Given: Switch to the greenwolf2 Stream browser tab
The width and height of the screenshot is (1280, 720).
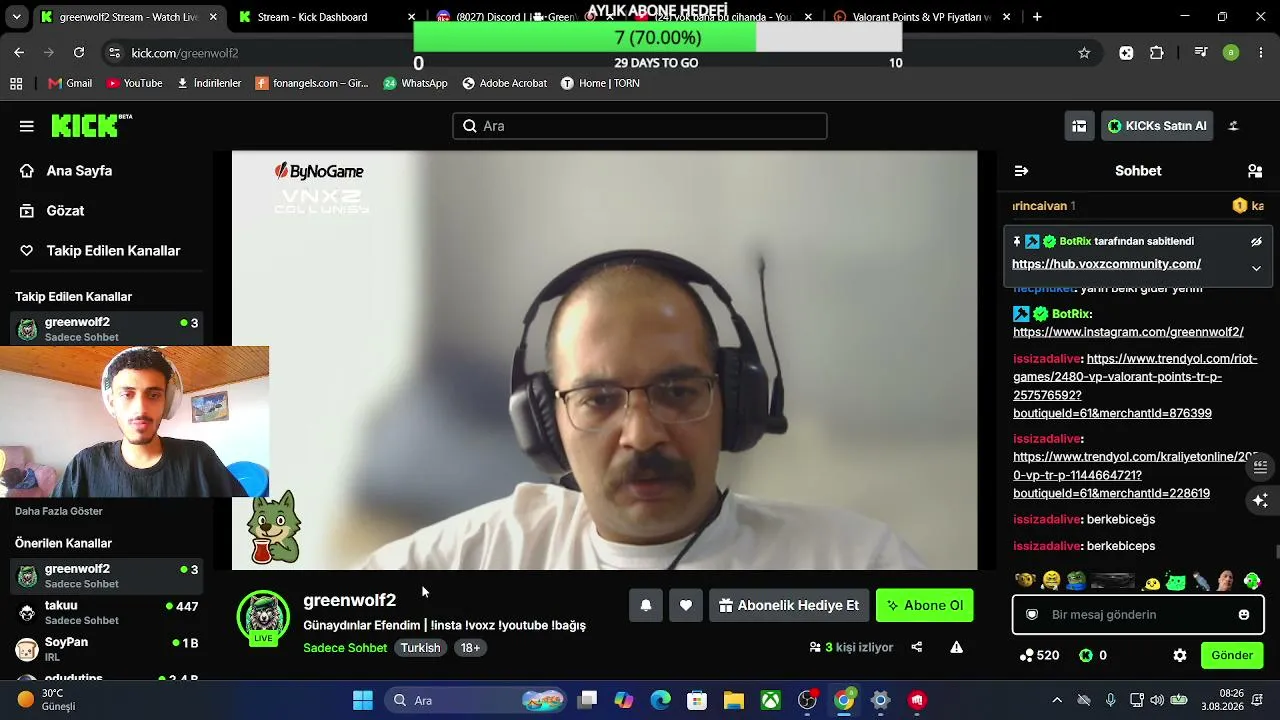Looking at the screenshot, I should click(x=129, y=17).
